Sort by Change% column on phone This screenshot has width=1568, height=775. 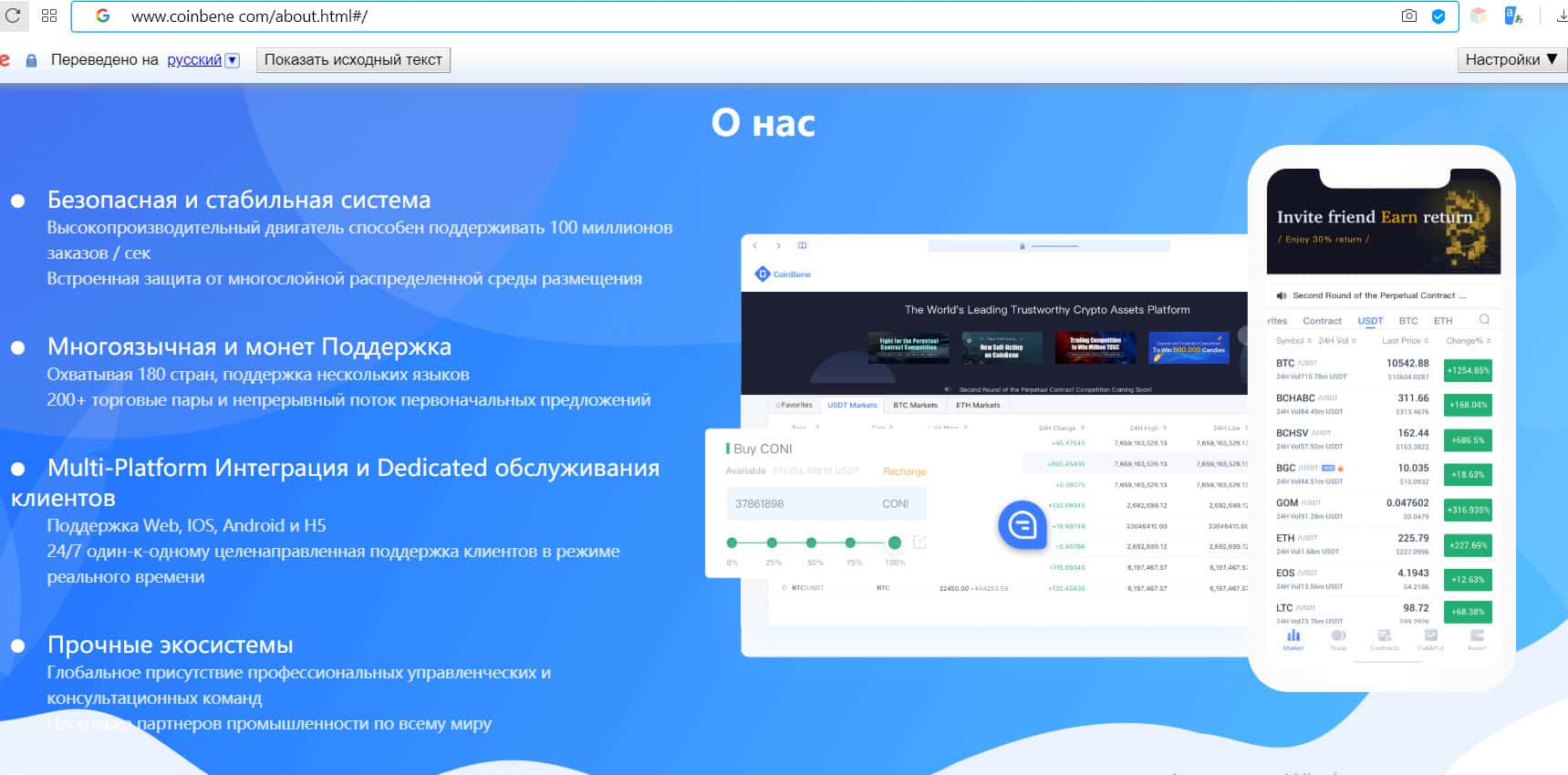pos(1469,341)
